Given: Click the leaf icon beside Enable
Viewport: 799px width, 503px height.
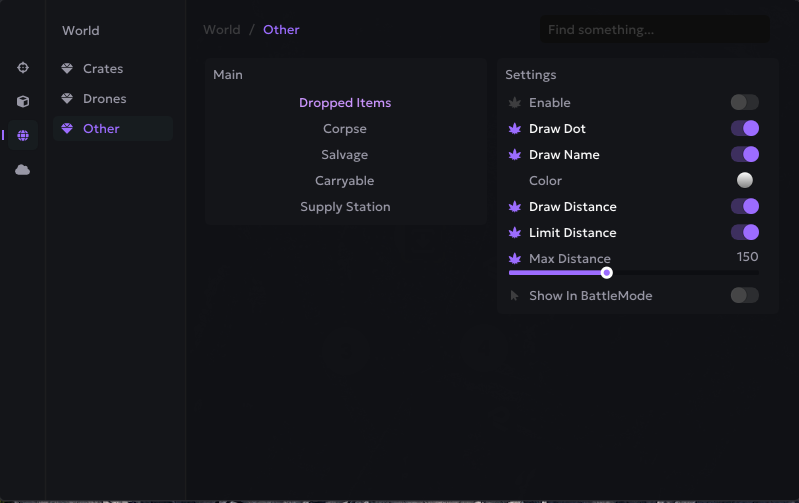Looking at the screenshot, I should click(x=515, y=103).
